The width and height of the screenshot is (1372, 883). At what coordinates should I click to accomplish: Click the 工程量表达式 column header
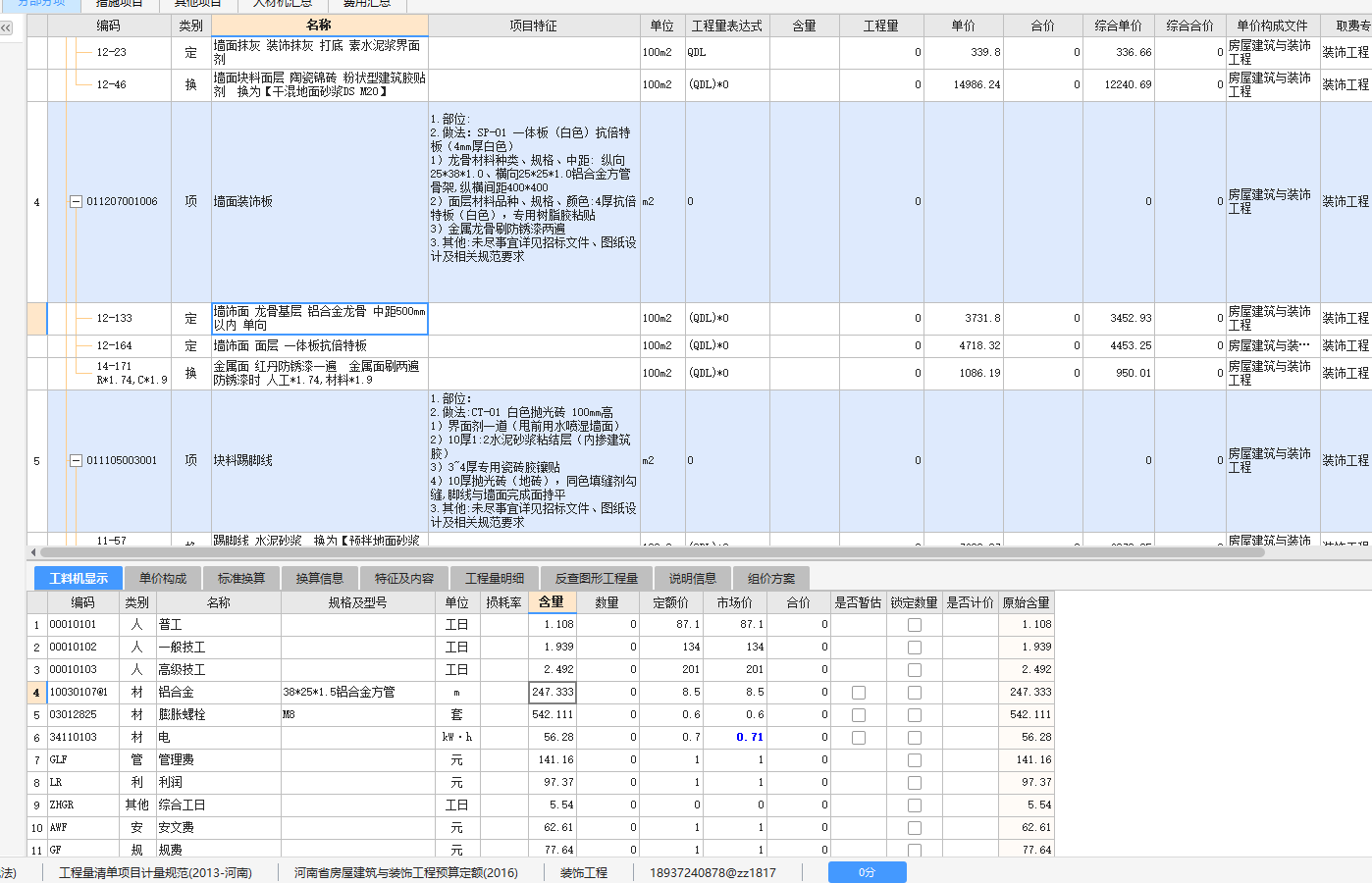(x=727, y=26)
